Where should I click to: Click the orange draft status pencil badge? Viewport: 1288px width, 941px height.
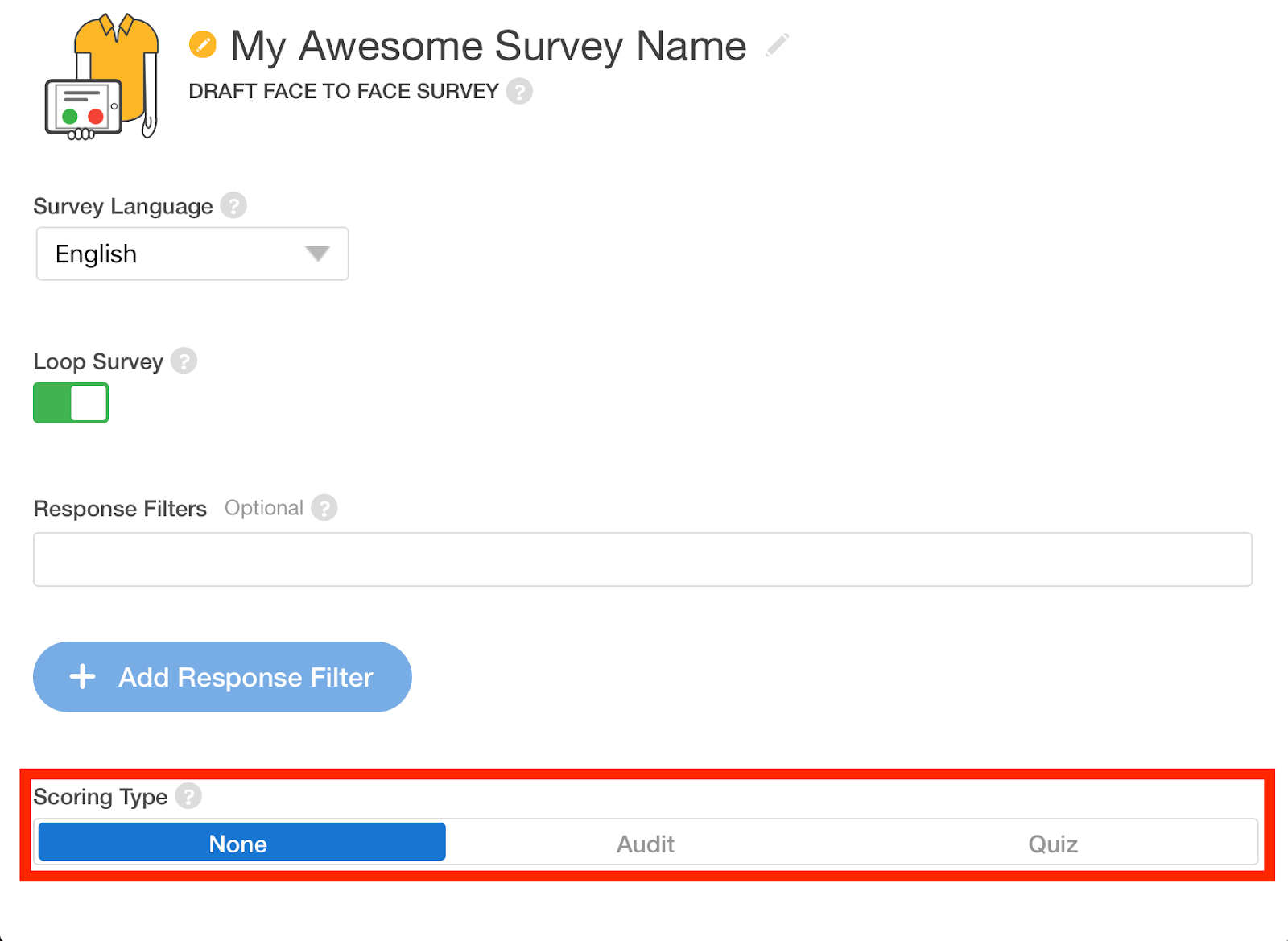point(203,44)
